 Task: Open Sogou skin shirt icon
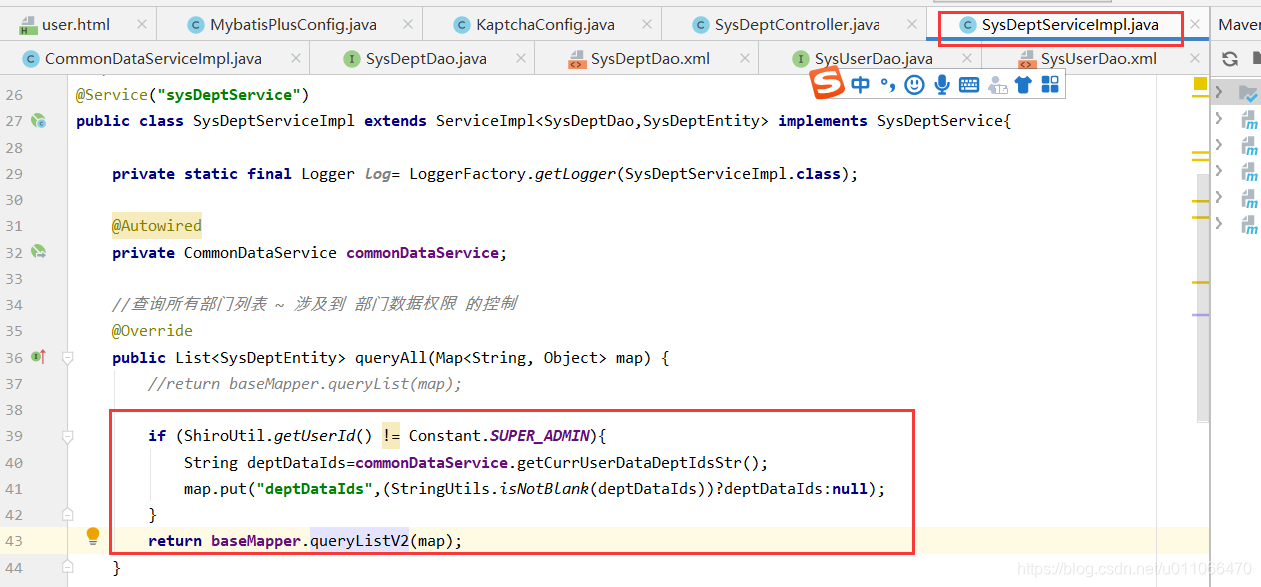tap(1023, 85)
